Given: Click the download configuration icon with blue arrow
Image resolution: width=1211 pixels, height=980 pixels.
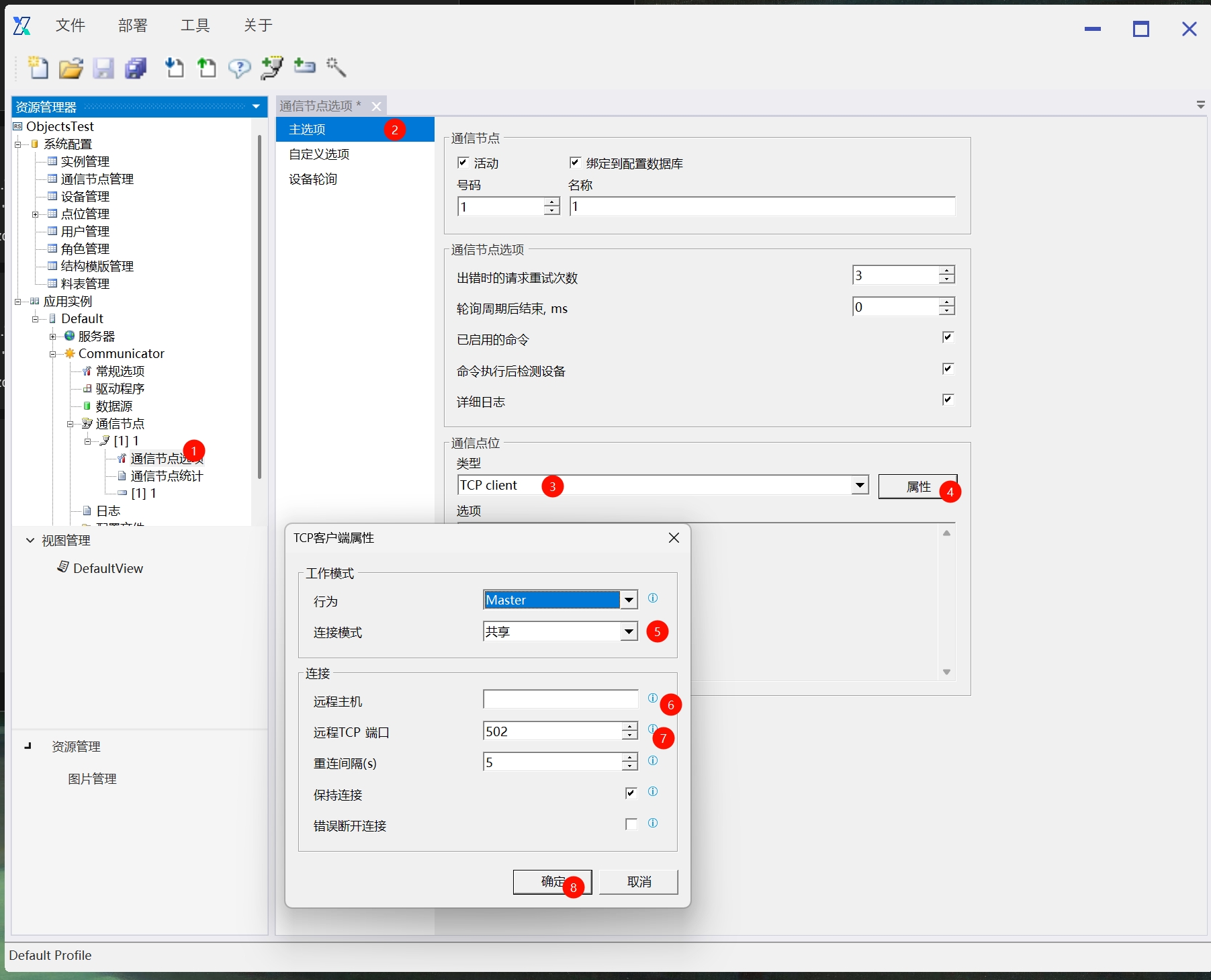Looking at the screenshot, I should [174, 68].
